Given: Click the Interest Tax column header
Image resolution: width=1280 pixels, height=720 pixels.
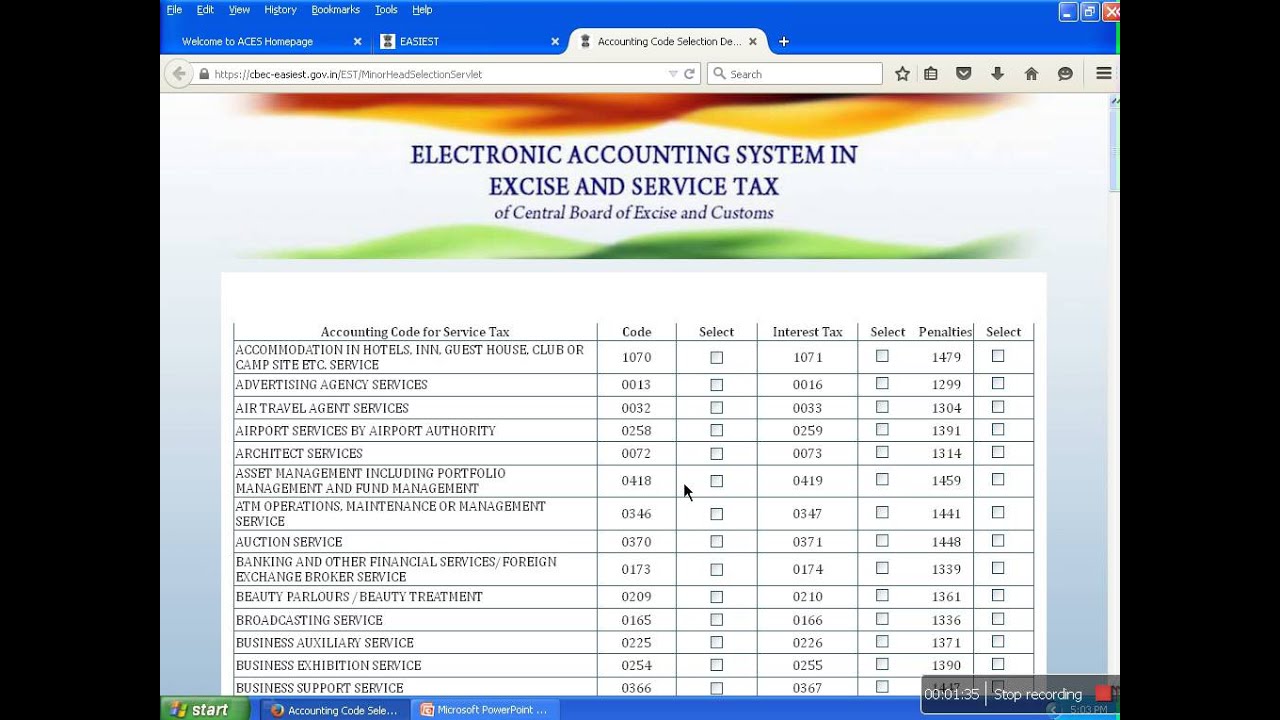Looking at the screenshot, I should (807, 332).
